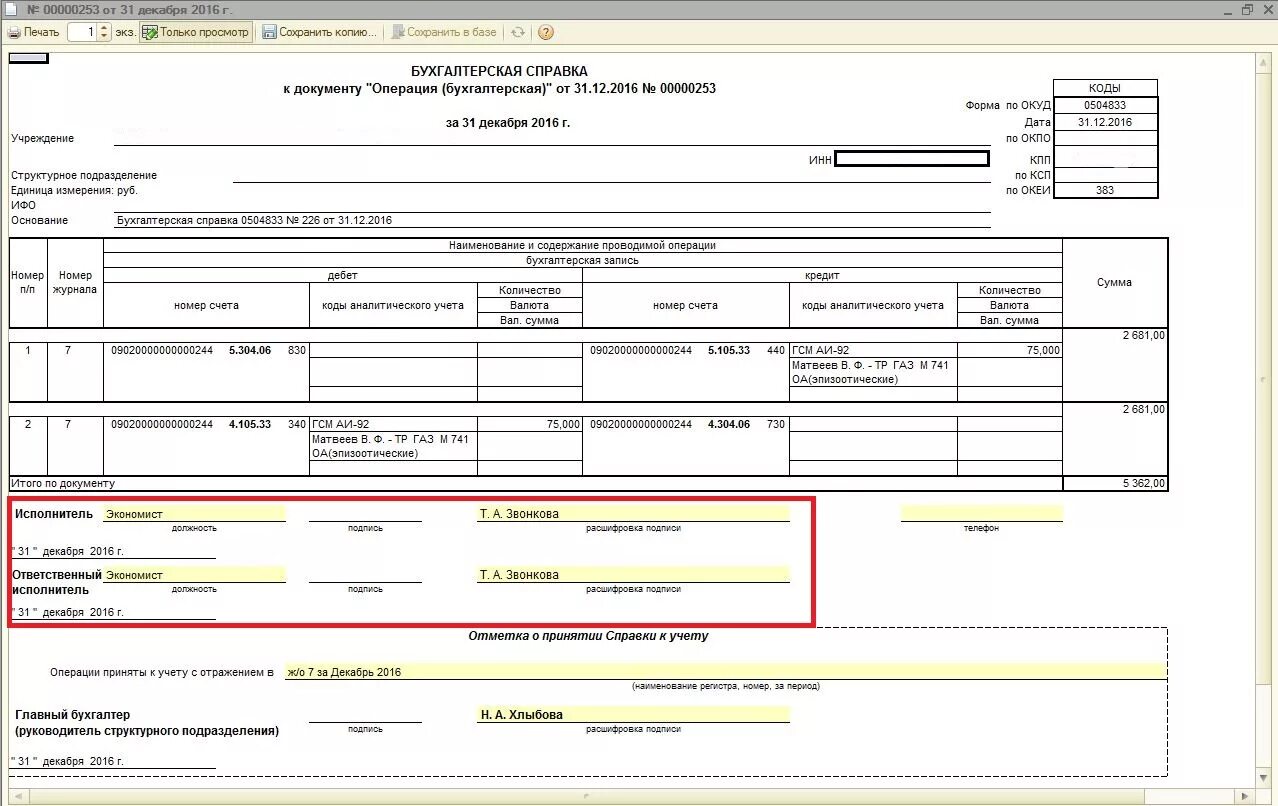The image size is (1278, 806).
Task: Toggle Только просмотр view-only mode
Action: [195, 32]
